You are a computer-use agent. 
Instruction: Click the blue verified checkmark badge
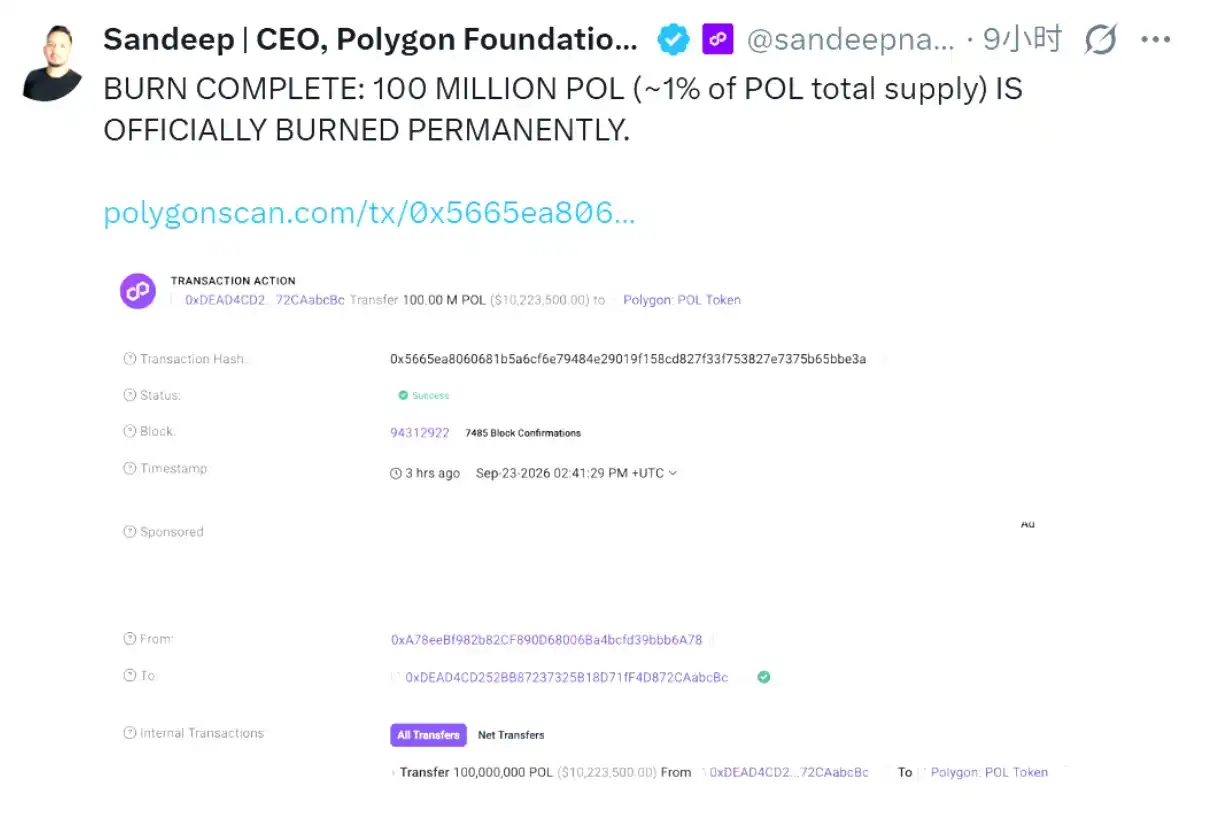[673, 40]
